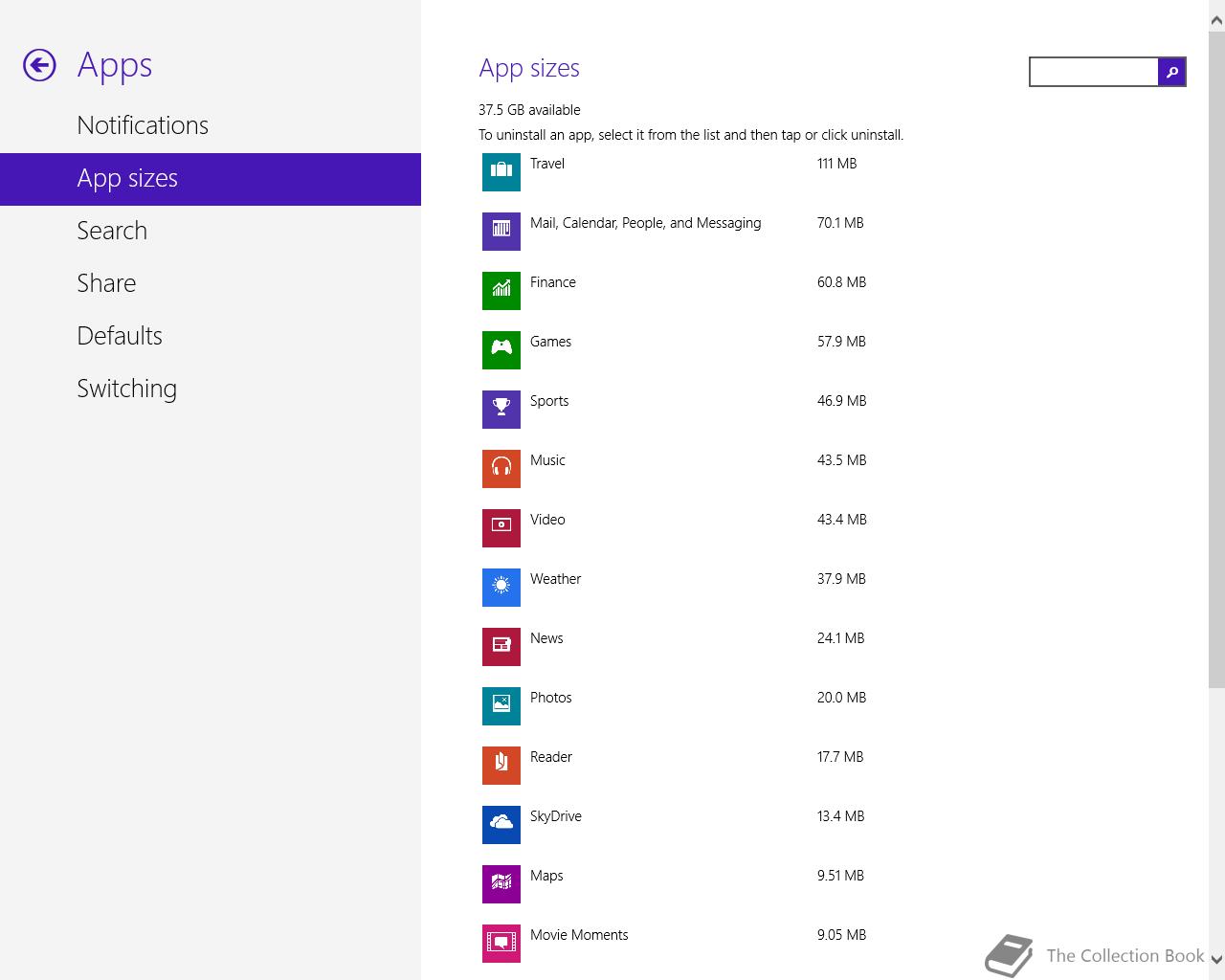
Task: Click the '37.5 GB available' text
Action: [x=529, y=110]
